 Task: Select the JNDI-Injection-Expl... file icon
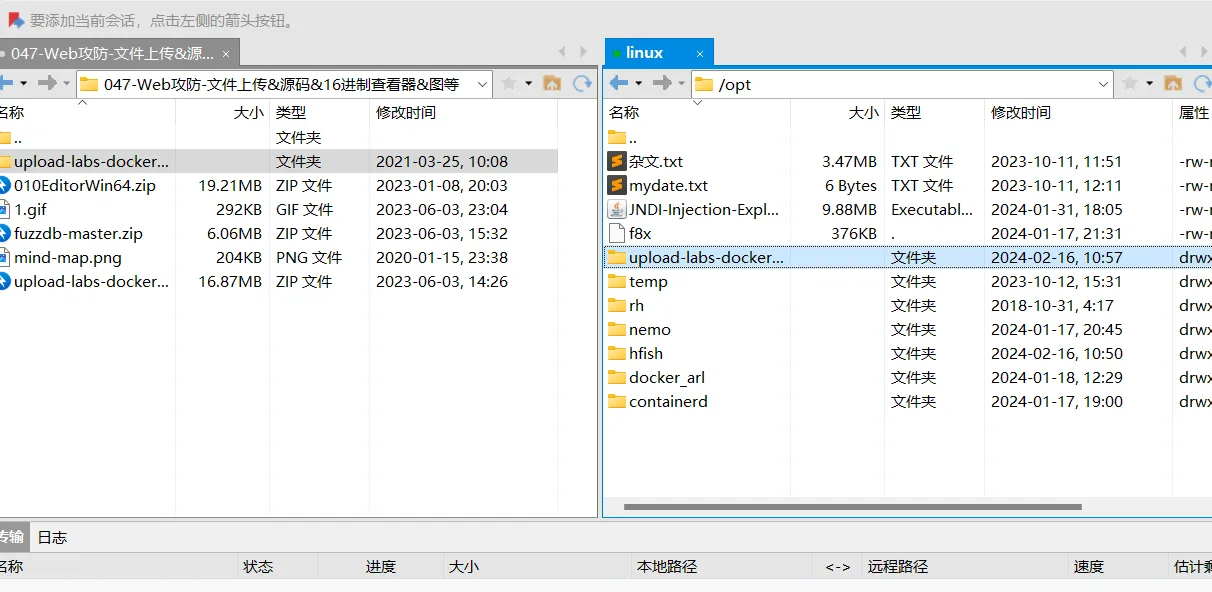tap(617, 209)
